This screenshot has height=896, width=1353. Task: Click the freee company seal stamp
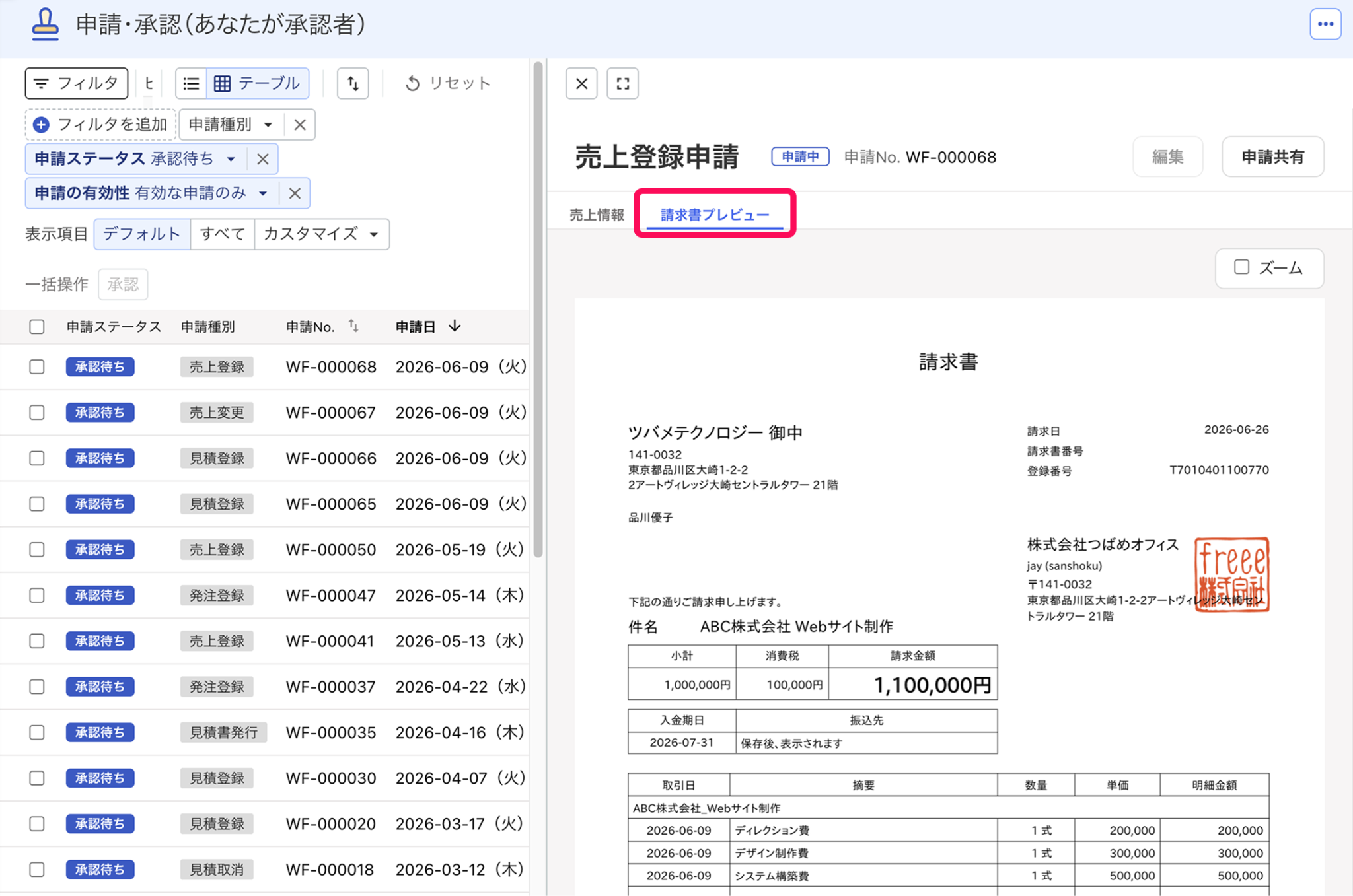click(1231, 574)
